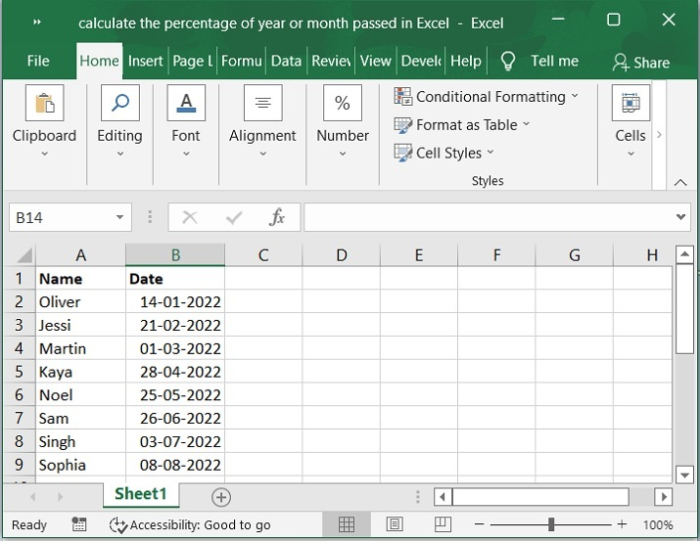Toggle Page Break Preview view
This screenshot has height=542, width=700.
click(x=443, y=524)
